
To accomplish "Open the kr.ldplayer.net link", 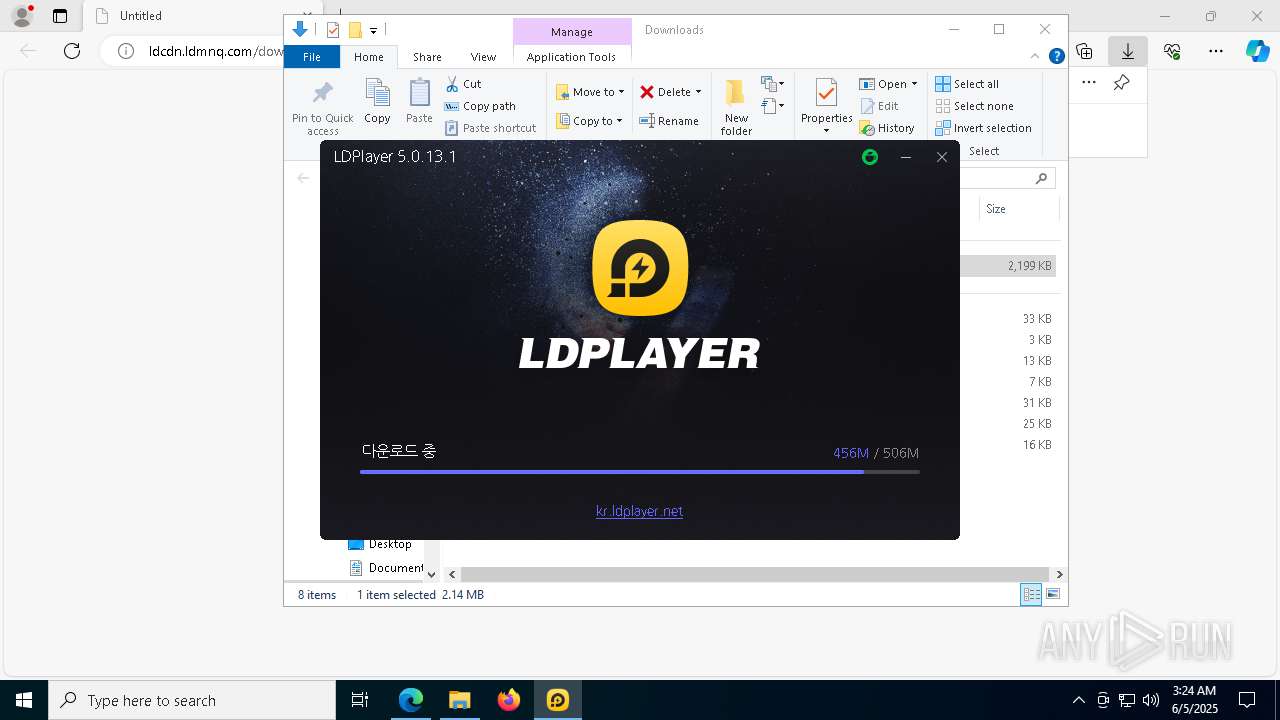I will coord(639,511).
